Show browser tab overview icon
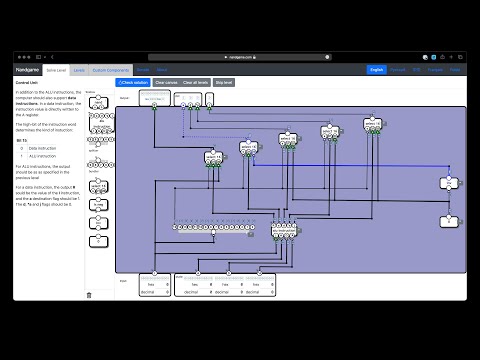The width and height of the screenshot is (480, 360). (460, 57)
